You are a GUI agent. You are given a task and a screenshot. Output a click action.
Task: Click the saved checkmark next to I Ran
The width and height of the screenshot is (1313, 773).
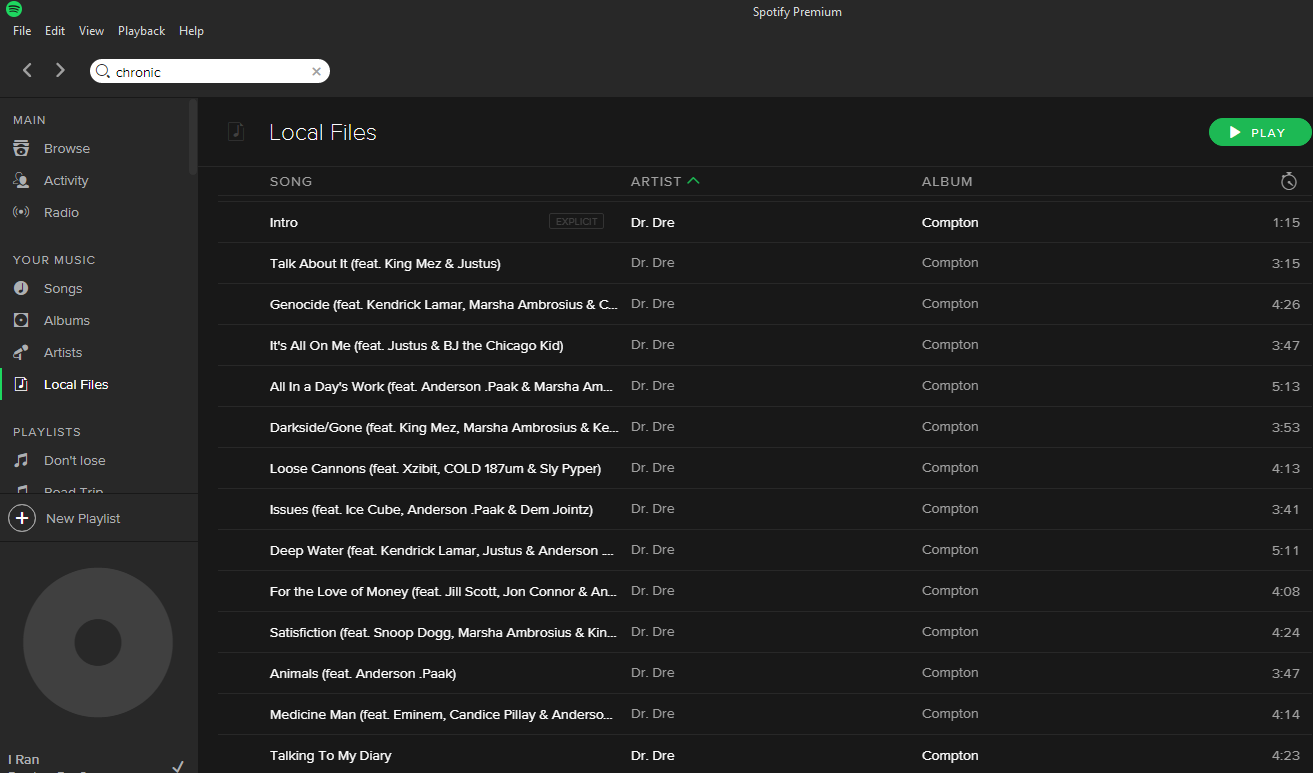tap(178, 766)
